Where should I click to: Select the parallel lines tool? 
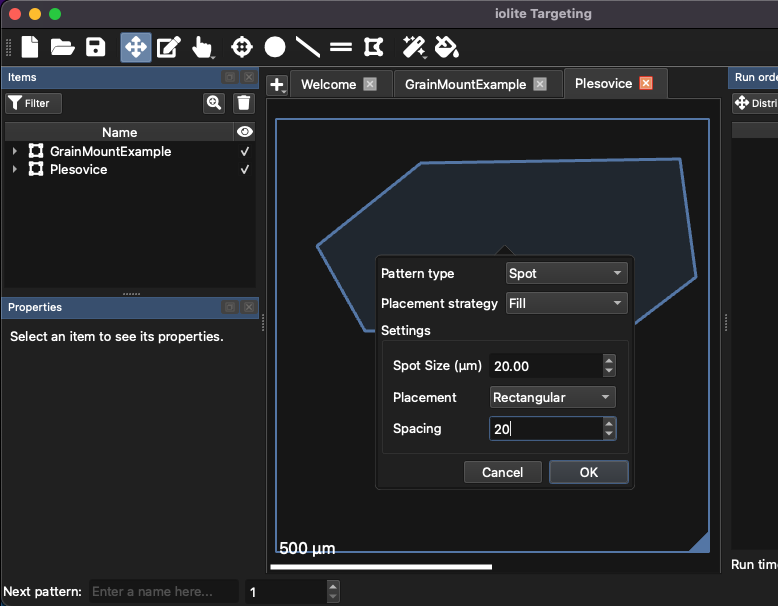(x=341, y=48)
